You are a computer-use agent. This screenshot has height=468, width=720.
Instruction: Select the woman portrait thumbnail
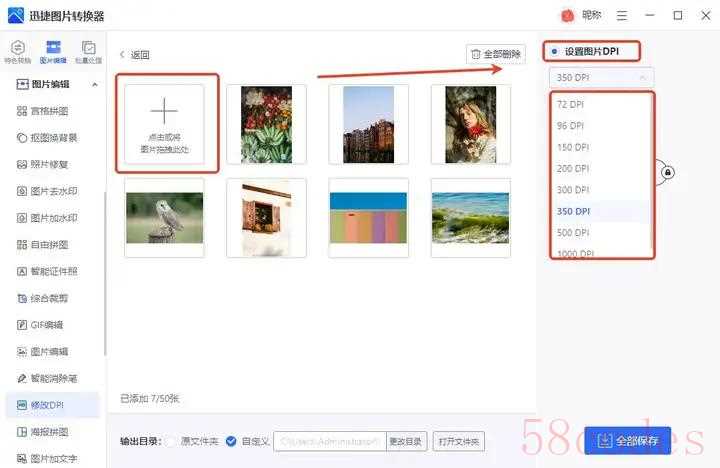(471, 124)
